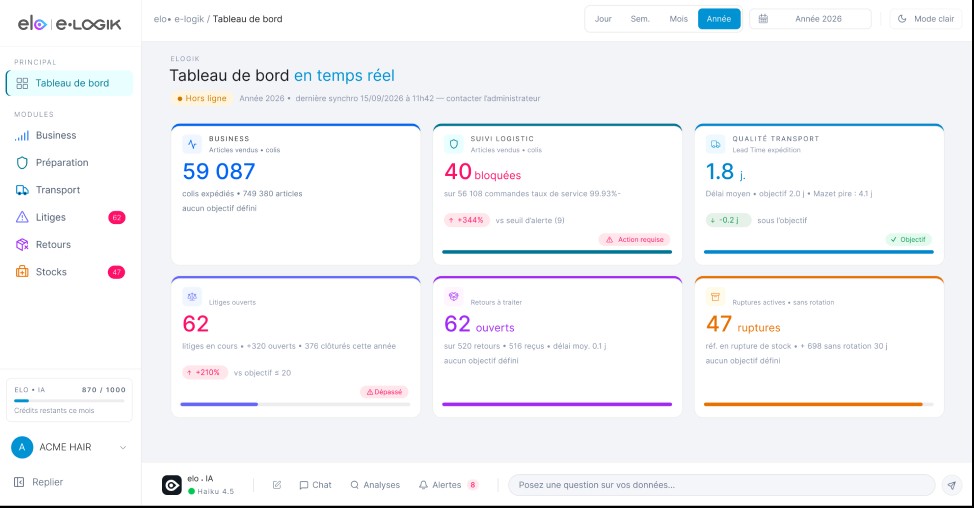974x508 pixels.
Task: Click the -0.2 j variation pill
Action: (728, 220)
